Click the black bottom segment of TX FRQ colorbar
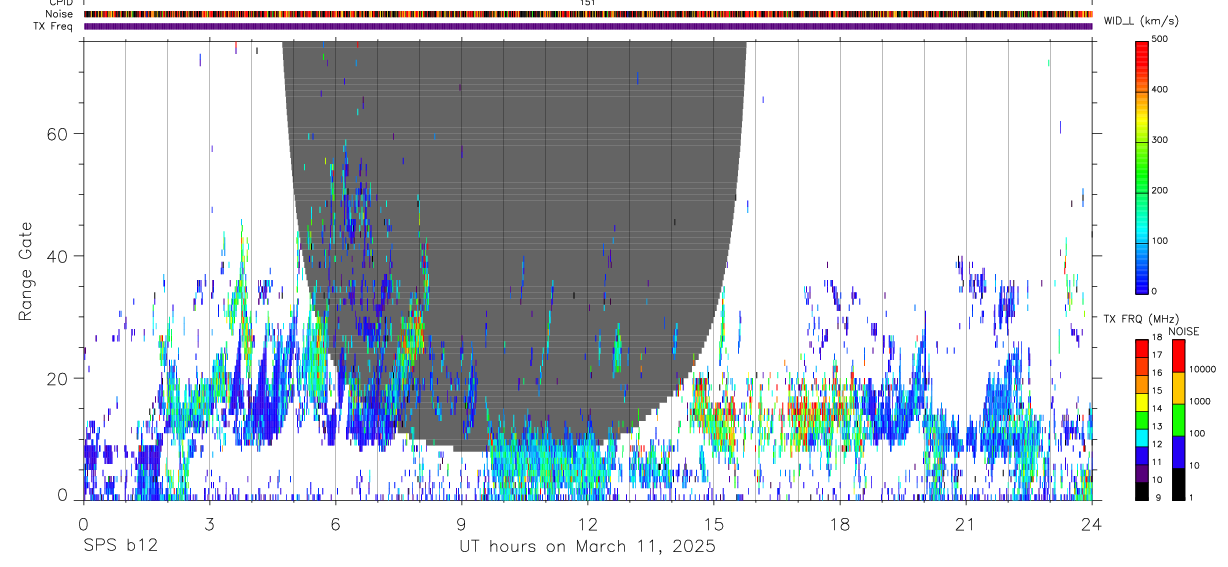This screenshot has width=1228, height=567. pyautogui.click(x=1142, y=490)
